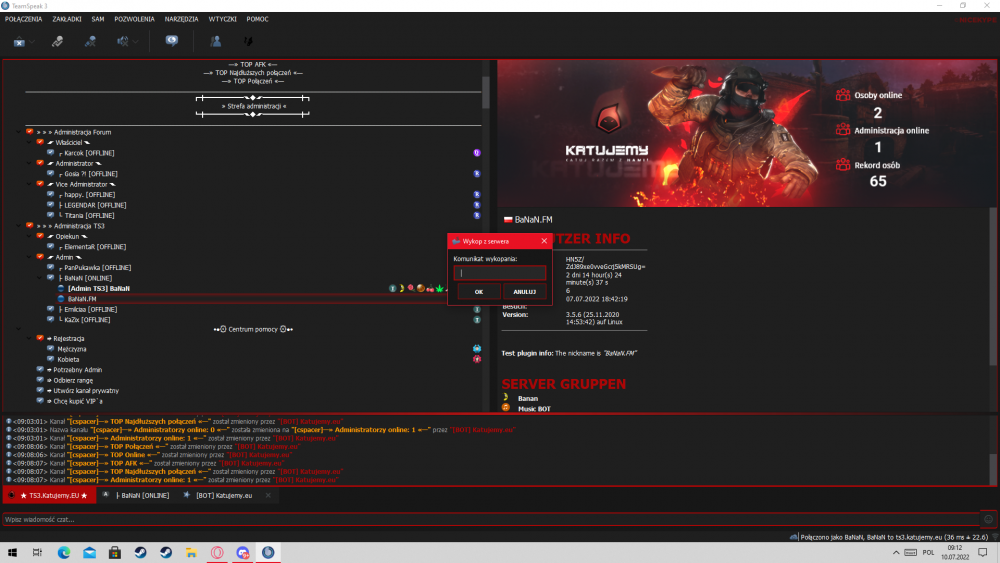Open the POŁĄCZENIA menu

click(x=24, y=19)
